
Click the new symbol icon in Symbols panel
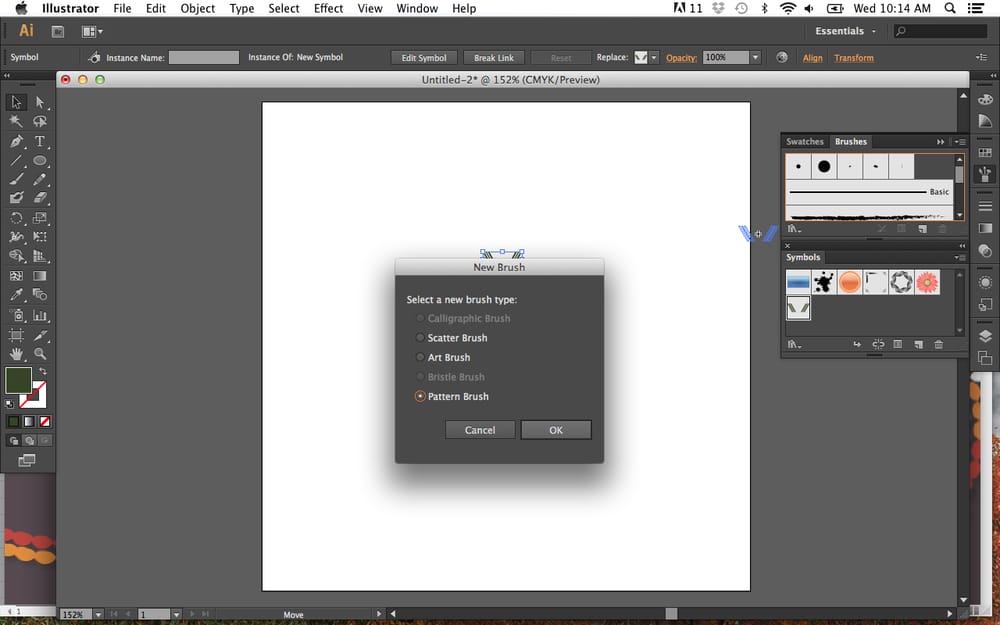pos(918,344)
